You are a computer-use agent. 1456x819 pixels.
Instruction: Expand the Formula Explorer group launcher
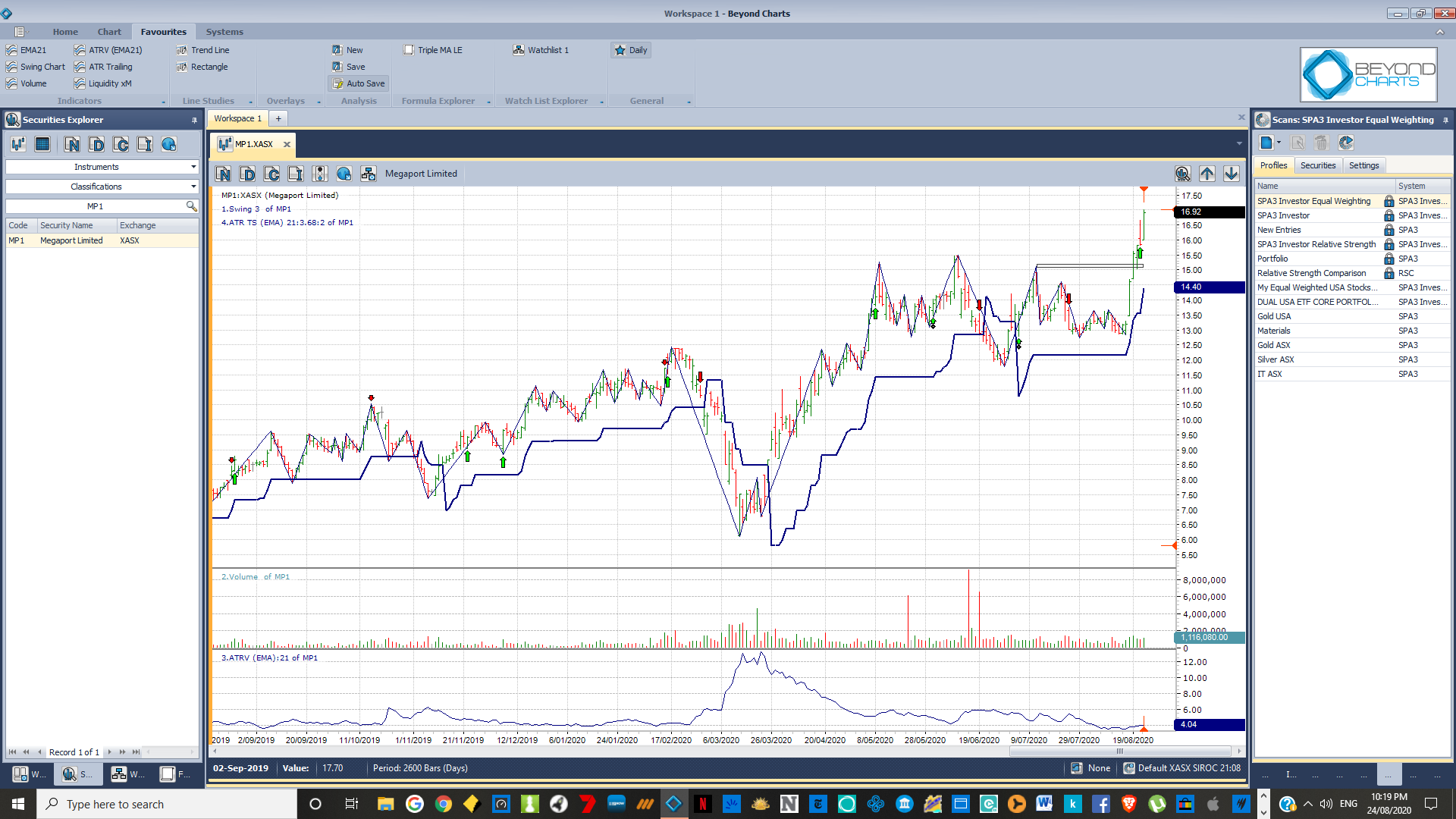tap(488, 102)
